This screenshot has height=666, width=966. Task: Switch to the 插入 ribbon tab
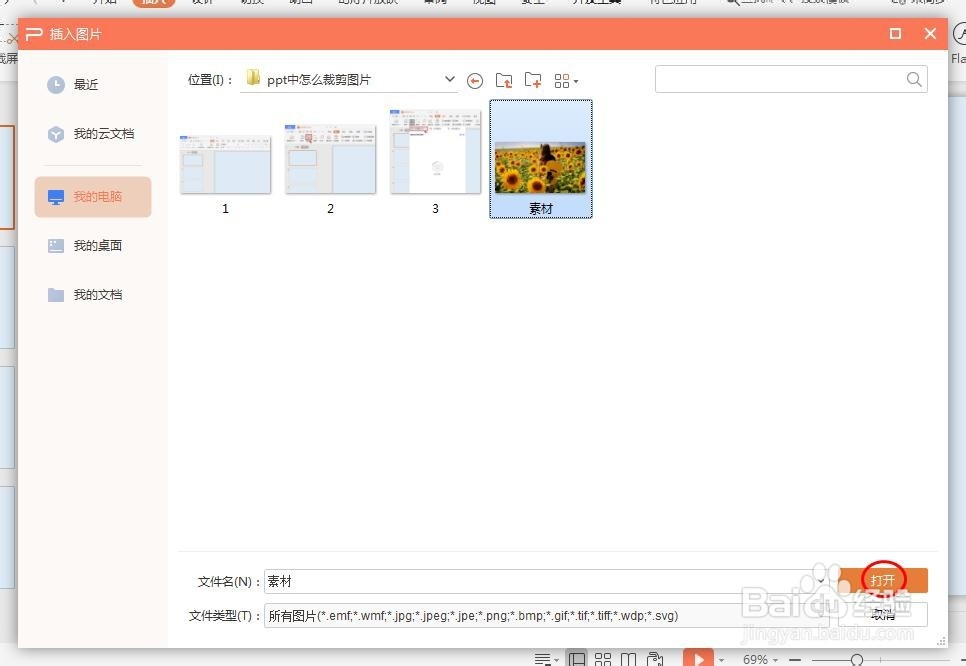(154, 3)
